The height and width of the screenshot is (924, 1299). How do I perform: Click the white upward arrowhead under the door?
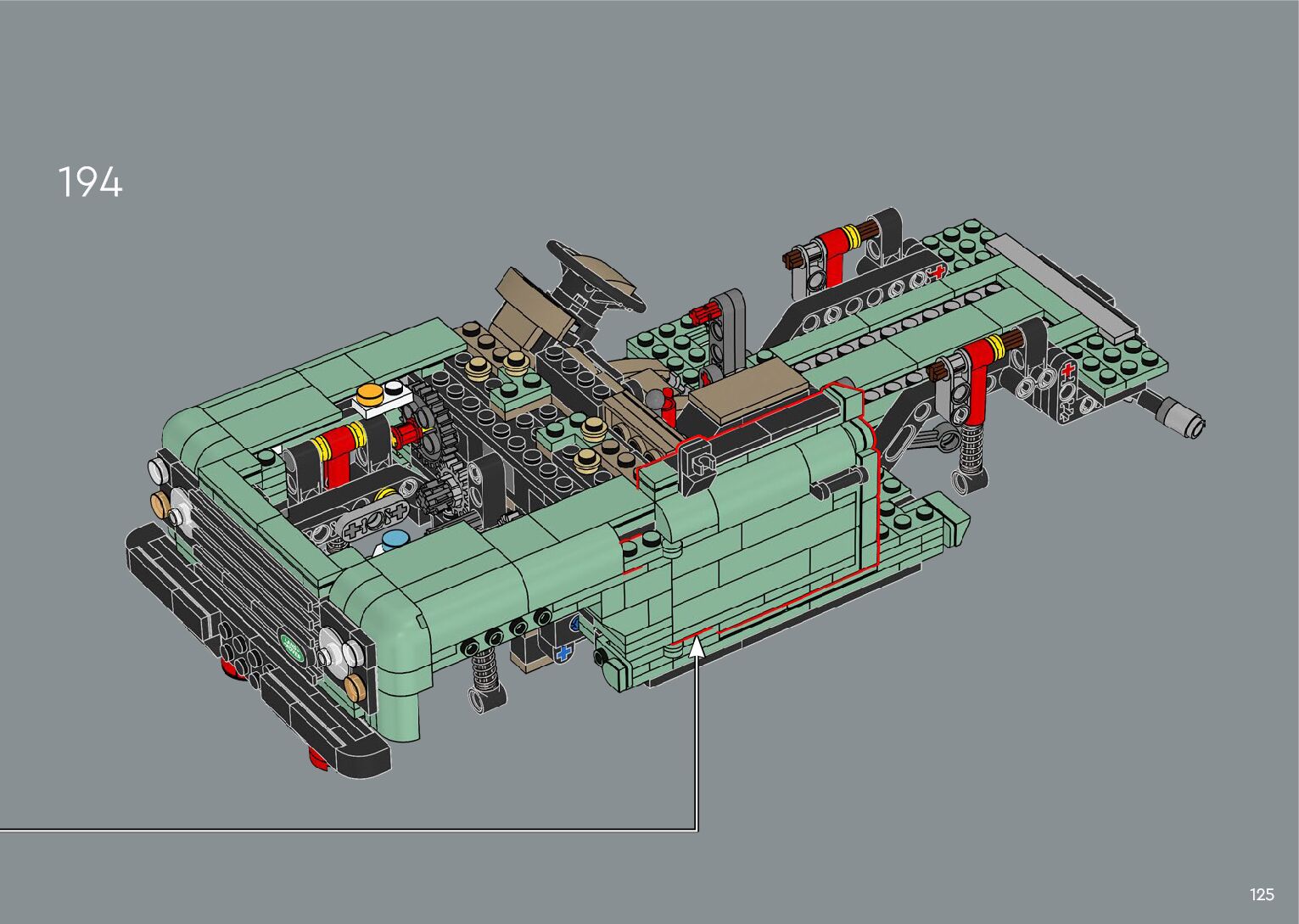[696, 647]
